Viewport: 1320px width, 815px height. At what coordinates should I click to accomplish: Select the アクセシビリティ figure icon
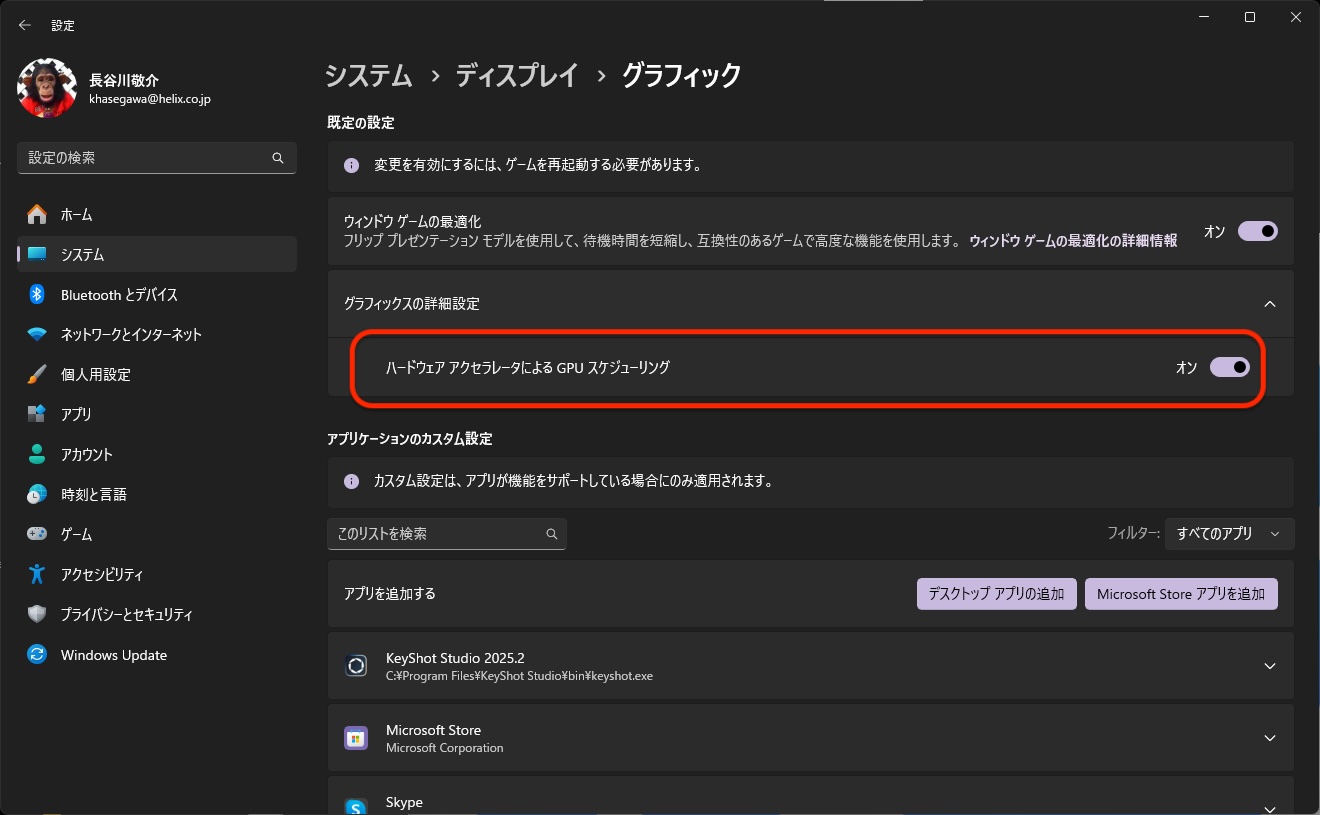pos(37,574)
